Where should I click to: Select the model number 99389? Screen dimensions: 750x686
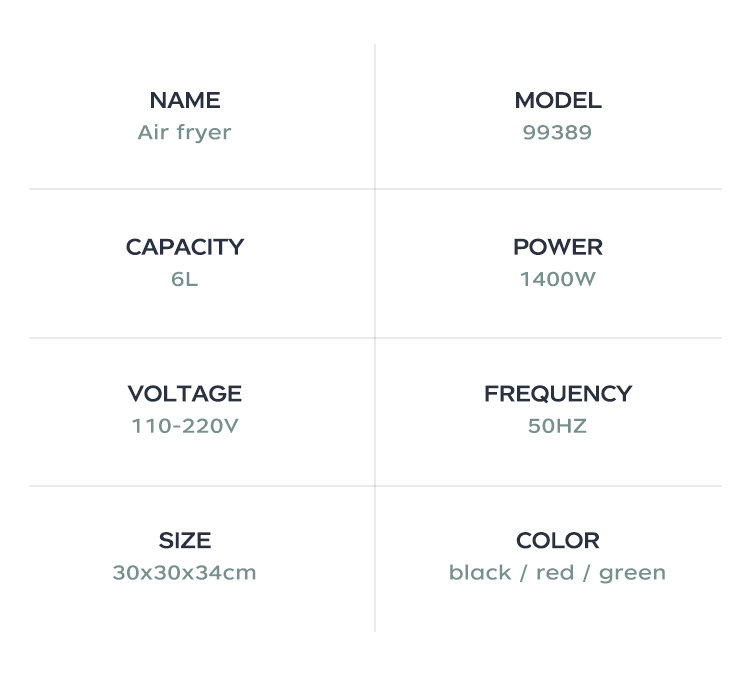[557, 132]
